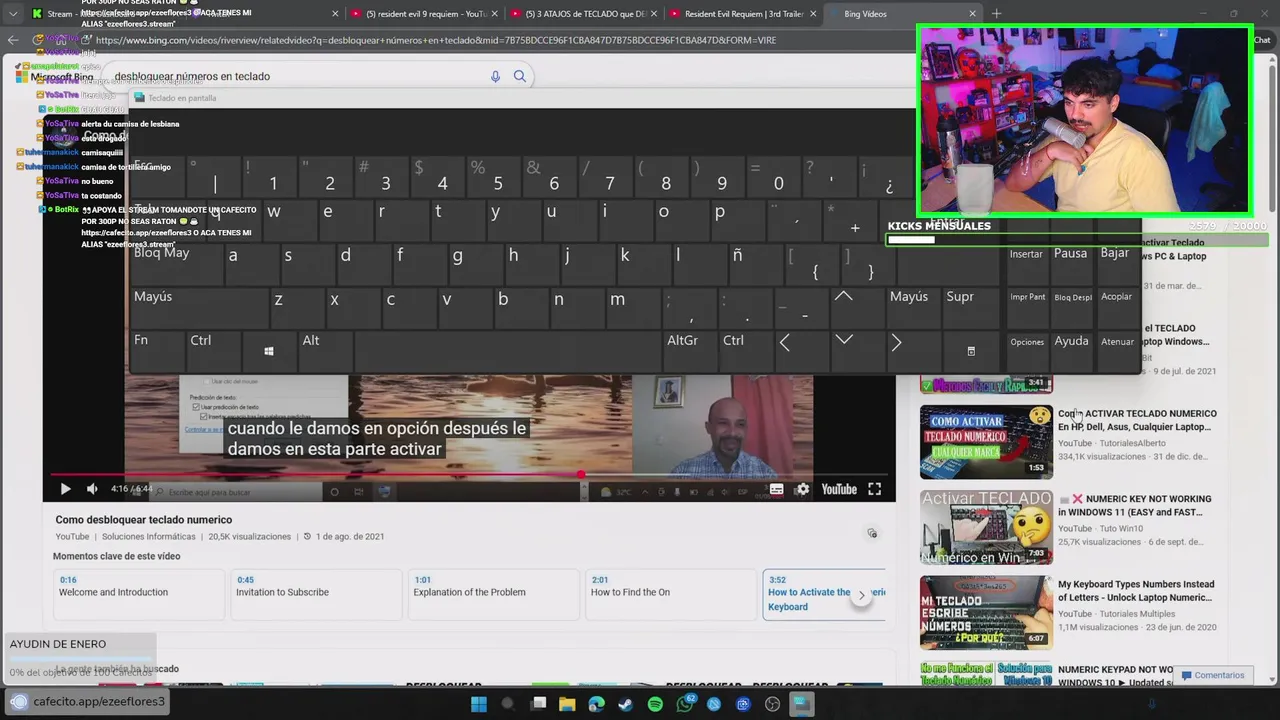Click the save icon below the video

(872, 534)
